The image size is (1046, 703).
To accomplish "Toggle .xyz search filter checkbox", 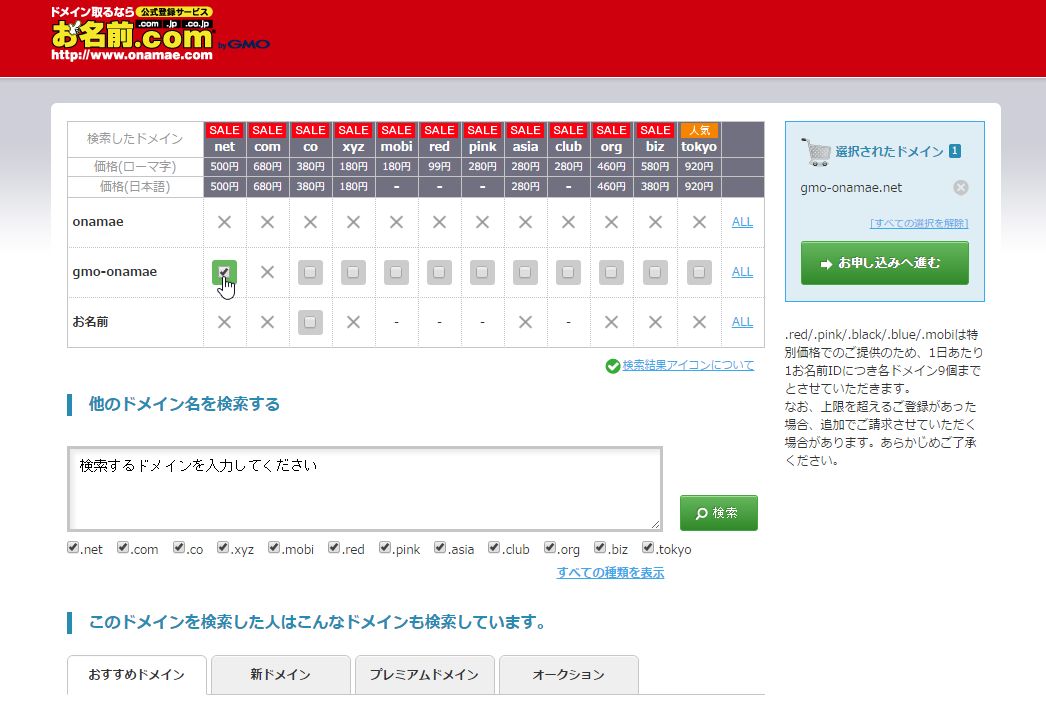I will click(223, 548).
